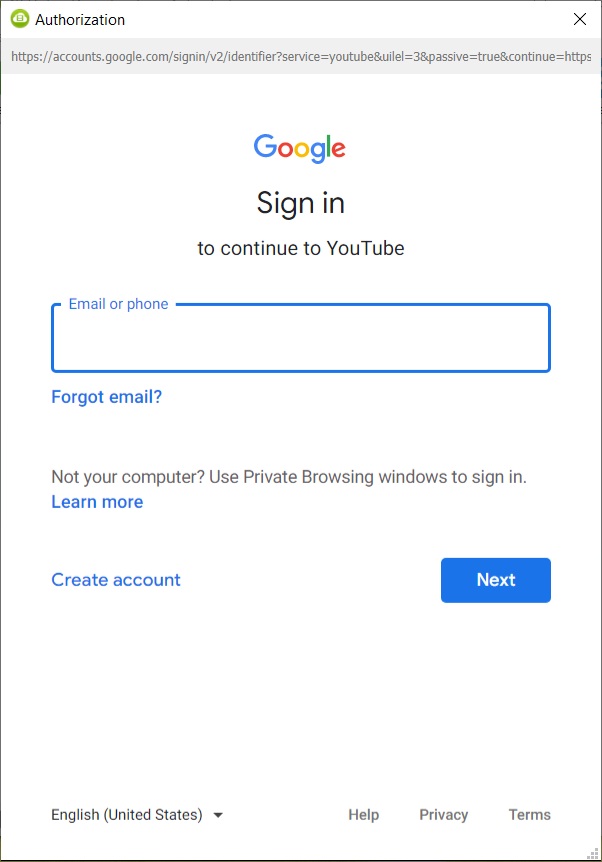The height and width of the screenshot is (862, 602).
Task: Click the window resize grip icon
Action: pos(593,853)
